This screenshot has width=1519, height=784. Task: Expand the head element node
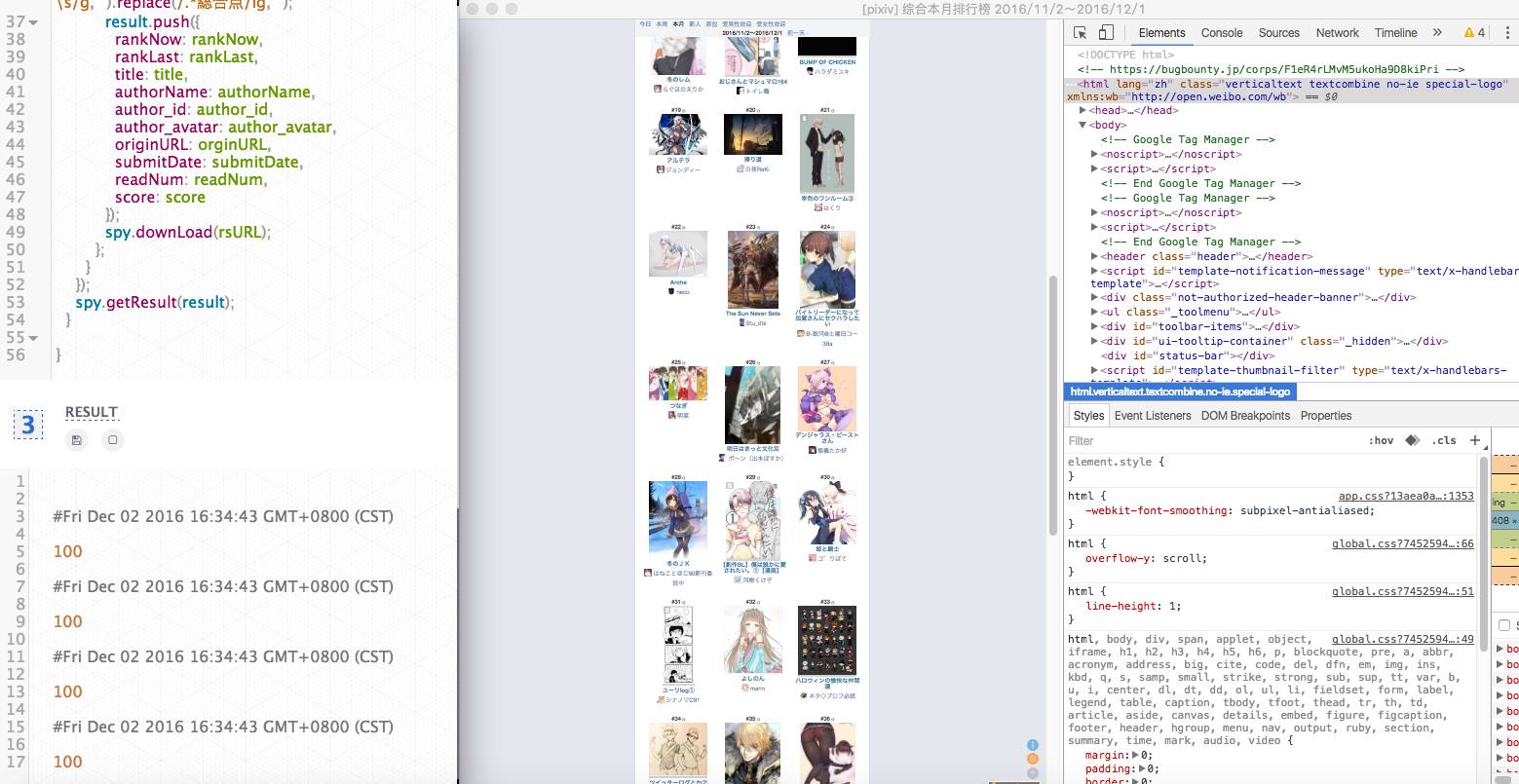pos(1082,110)
